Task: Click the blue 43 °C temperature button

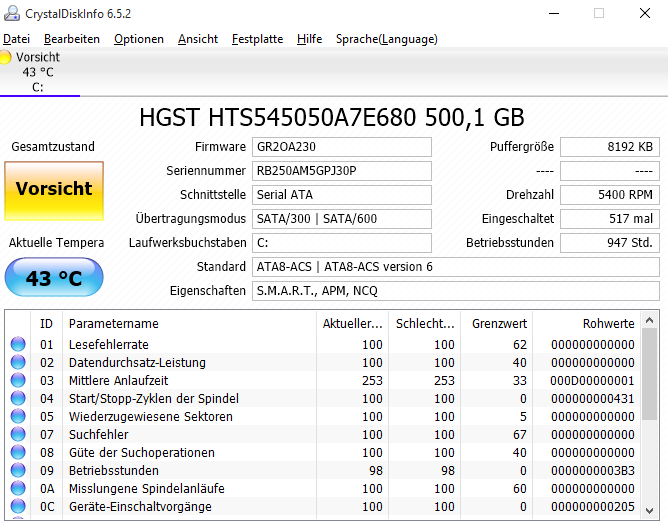Action: click(x=54, y=277)
